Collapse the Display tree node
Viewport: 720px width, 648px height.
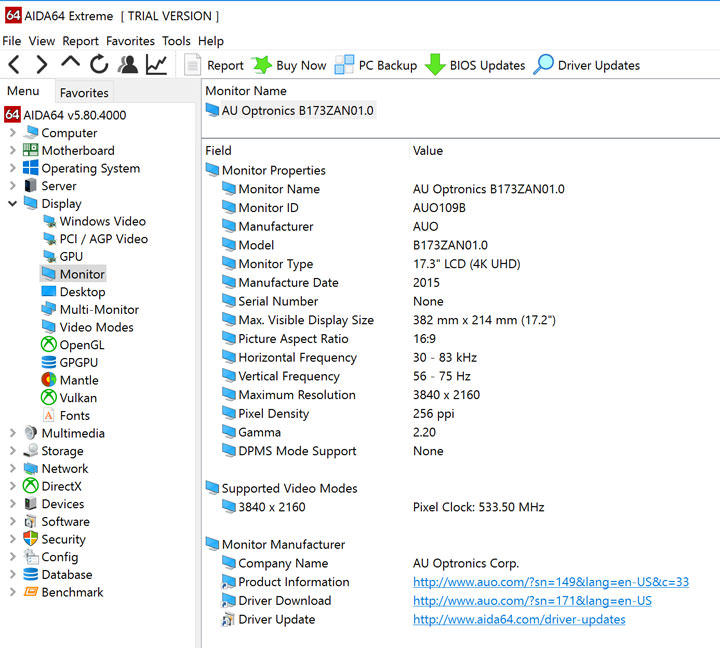(x=12, y=204)
